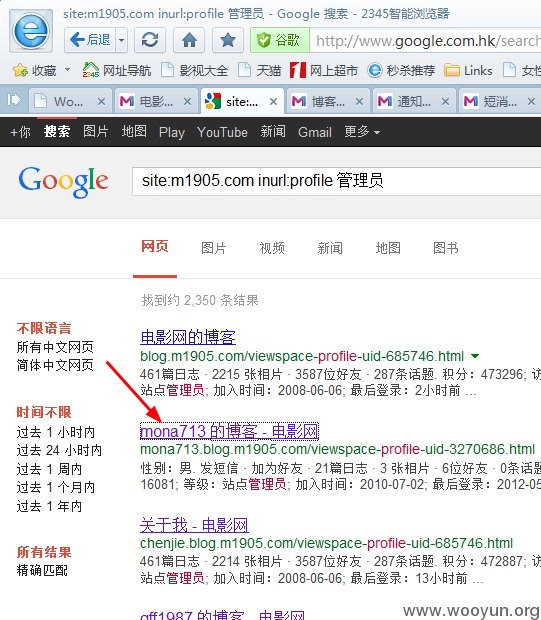
Task: Click the Google logo
Action: tap(63, 181)
